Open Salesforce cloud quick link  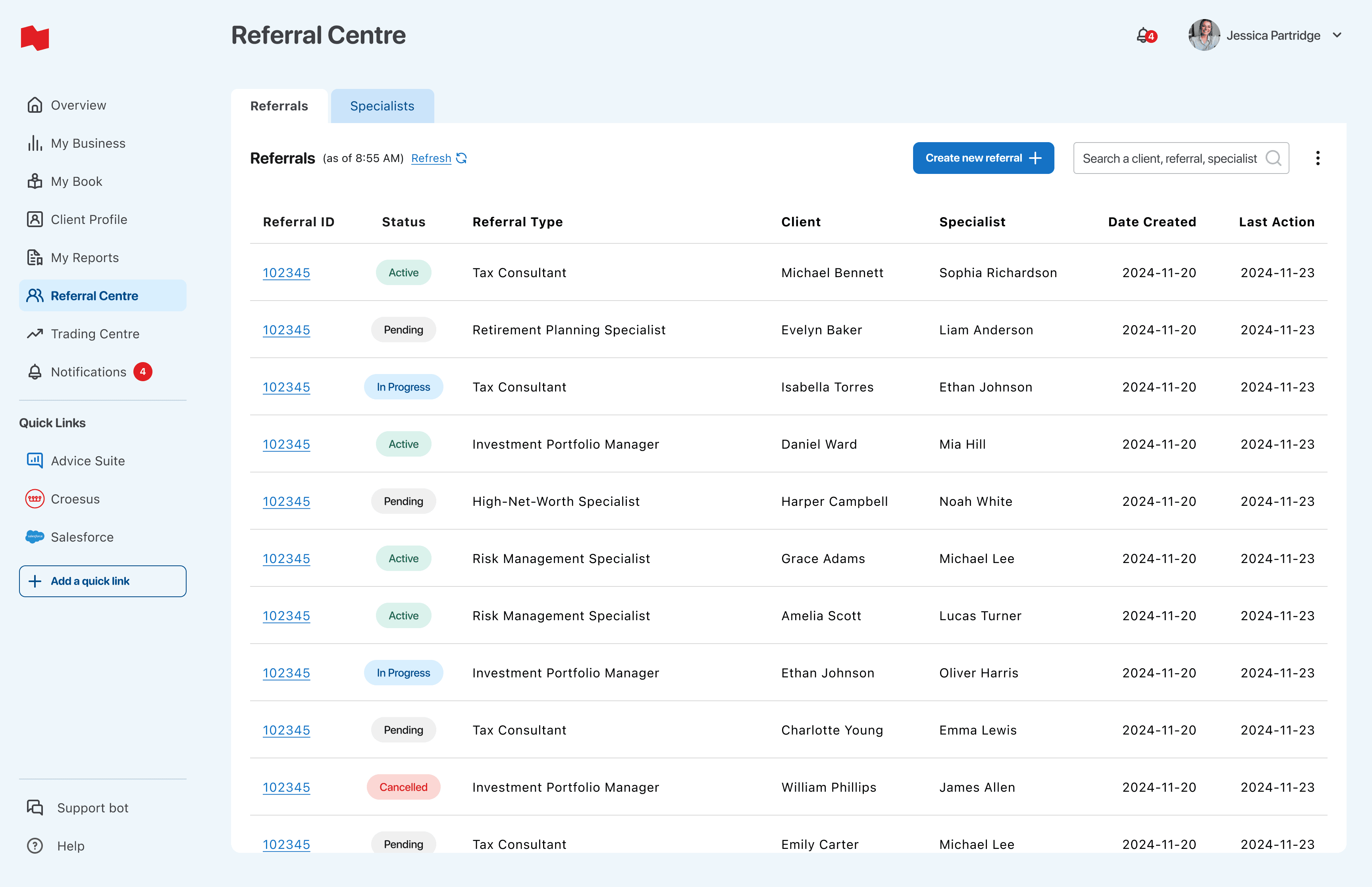pos(35,537)
